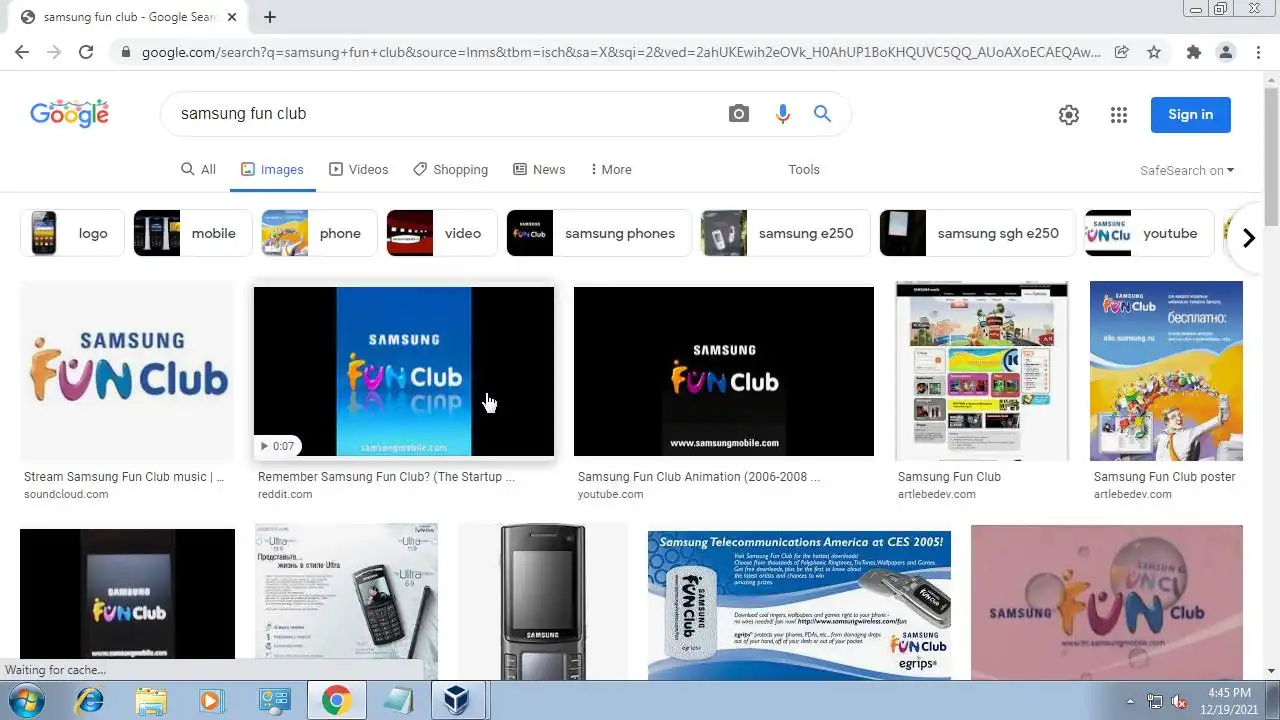This screenshot has height=720, width=1280.
Task: Open the youtube.com Fun Club Animation image
Action: pos(724,371)
